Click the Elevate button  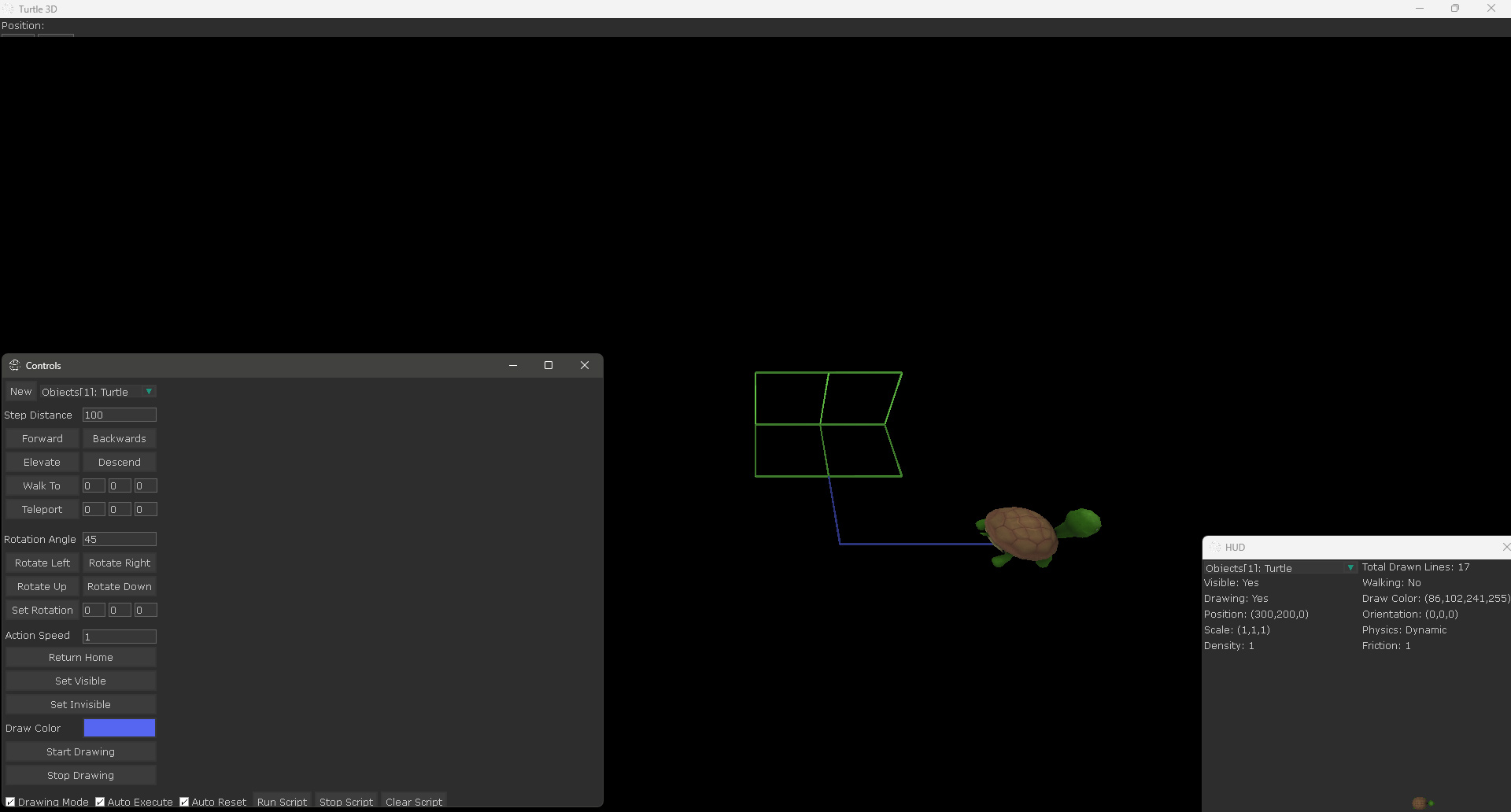[42, 463]
